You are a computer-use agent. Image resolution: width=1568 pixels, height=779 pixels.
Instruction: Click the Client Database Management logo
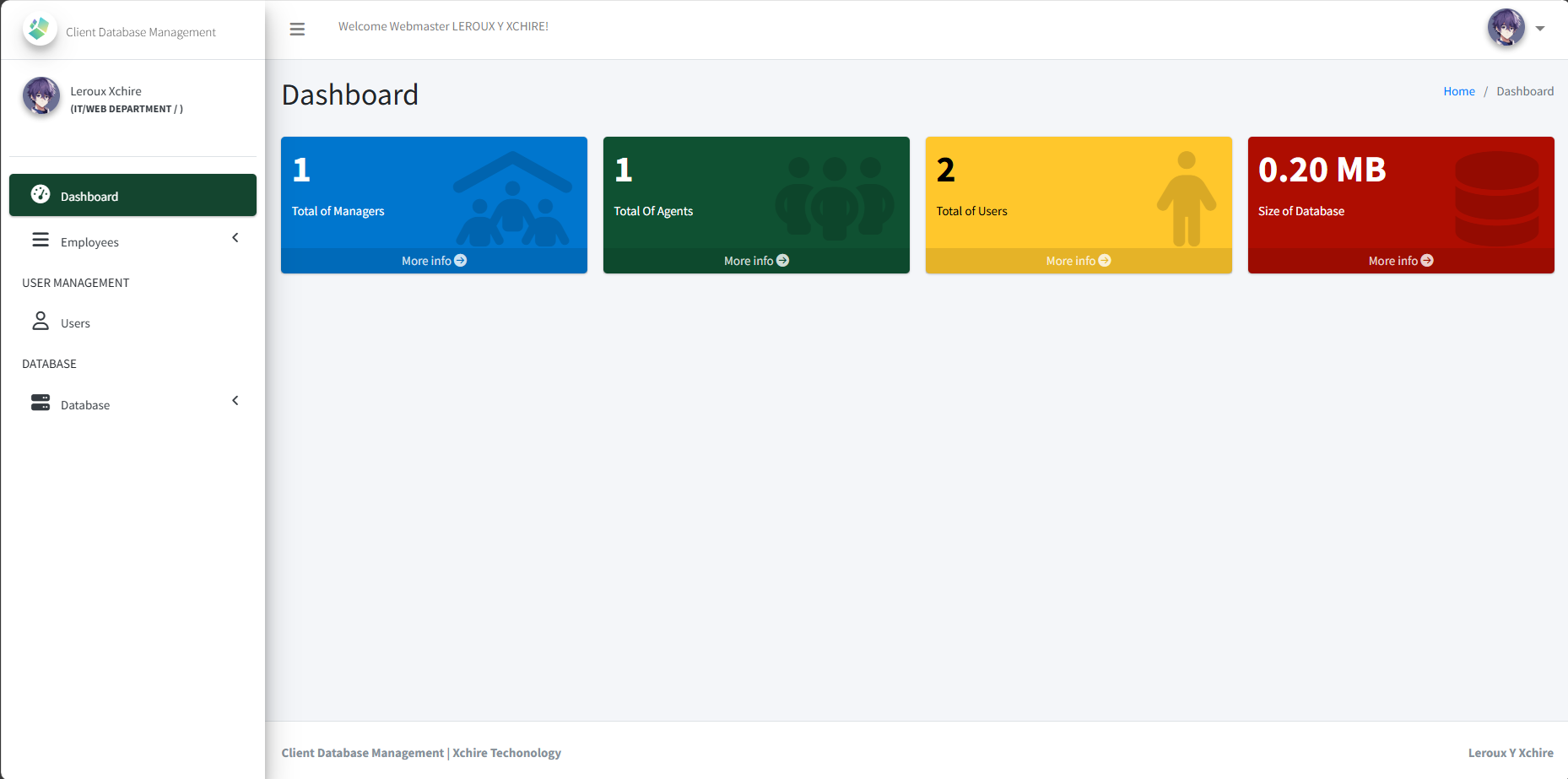tap(40, 30)
